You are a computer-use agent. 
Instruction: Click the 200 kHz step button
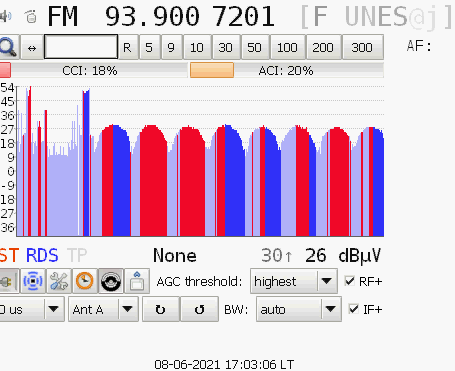(x=323, y=48)
